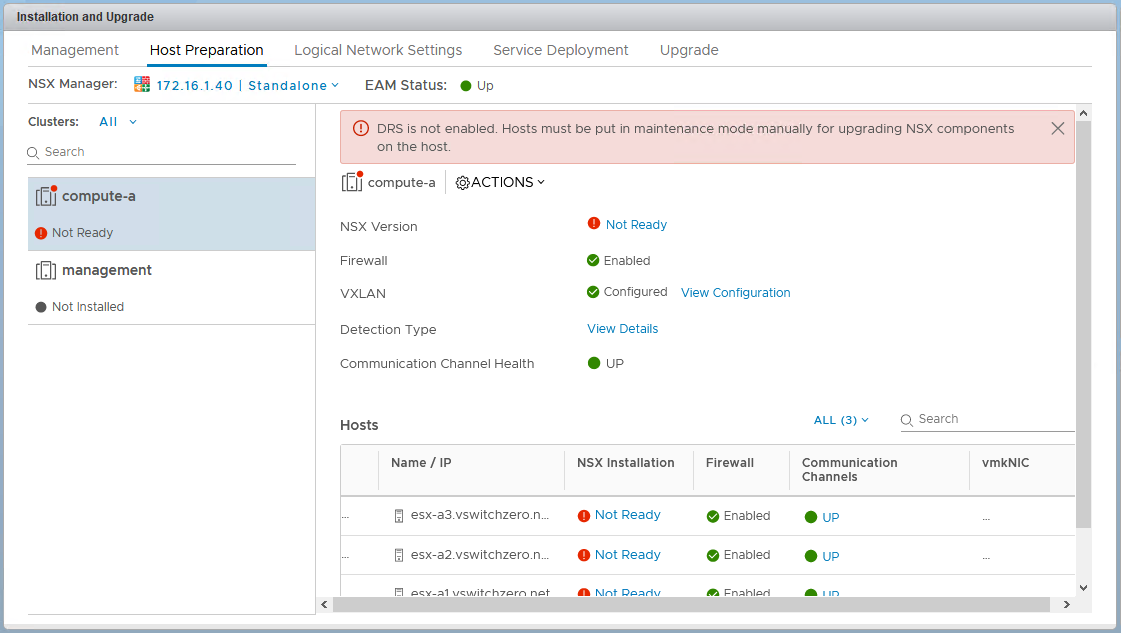Click the management cluster icon in sidebar
Viewport: 1121px width, 633px height.
click(46, 271)
